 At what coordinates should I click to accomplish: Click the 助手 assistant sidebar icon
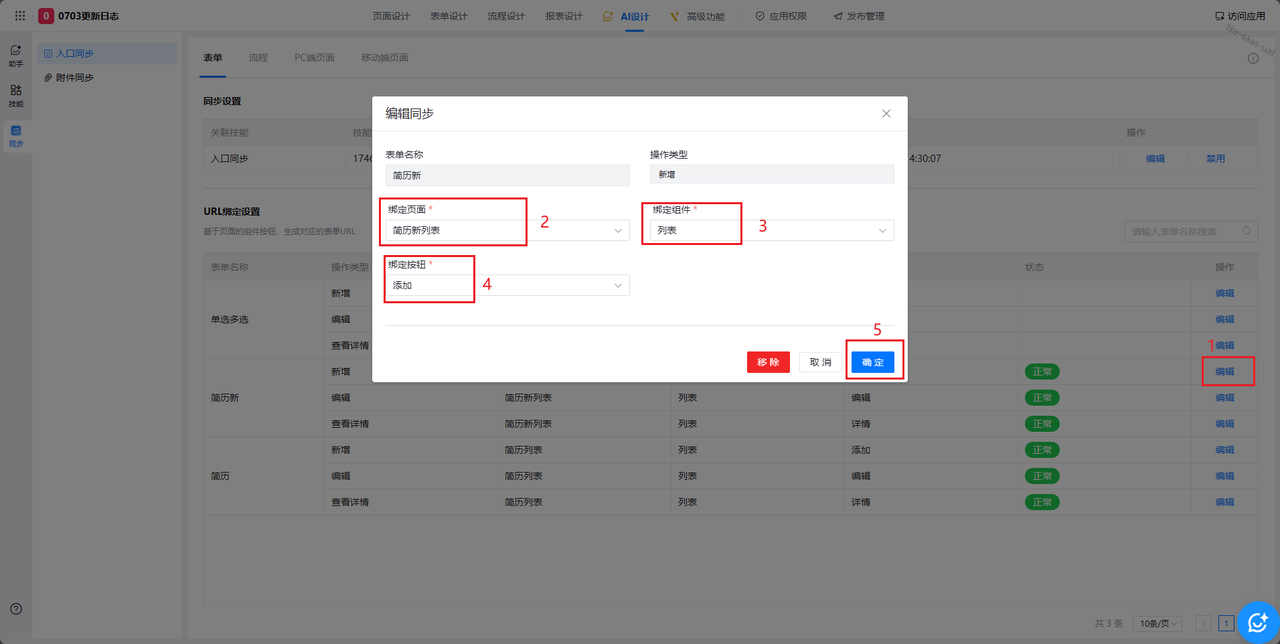[16, 55]
